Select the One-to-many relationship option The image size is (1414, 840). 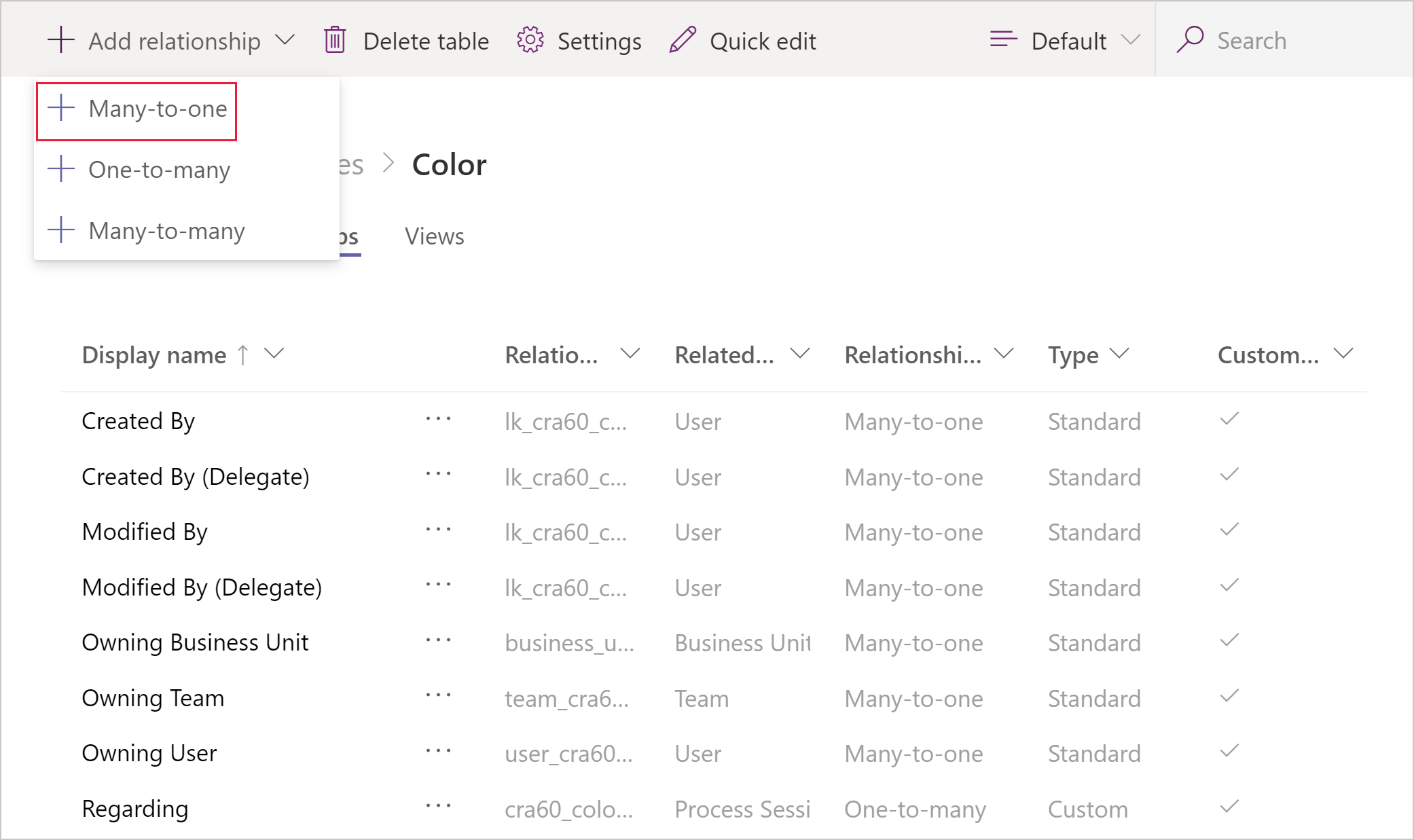(160, 169)
